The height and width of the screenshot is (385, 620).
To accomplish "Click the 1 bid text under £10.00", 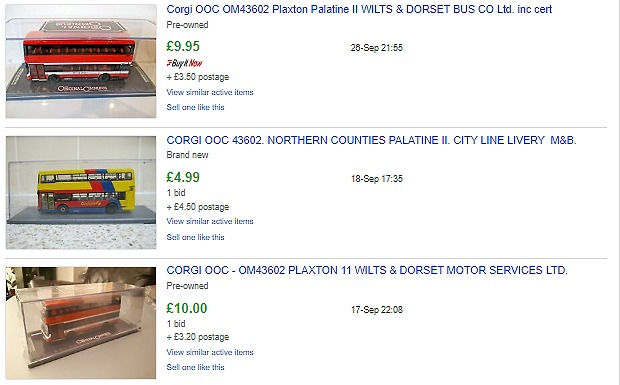I will (x=176, y=324).
